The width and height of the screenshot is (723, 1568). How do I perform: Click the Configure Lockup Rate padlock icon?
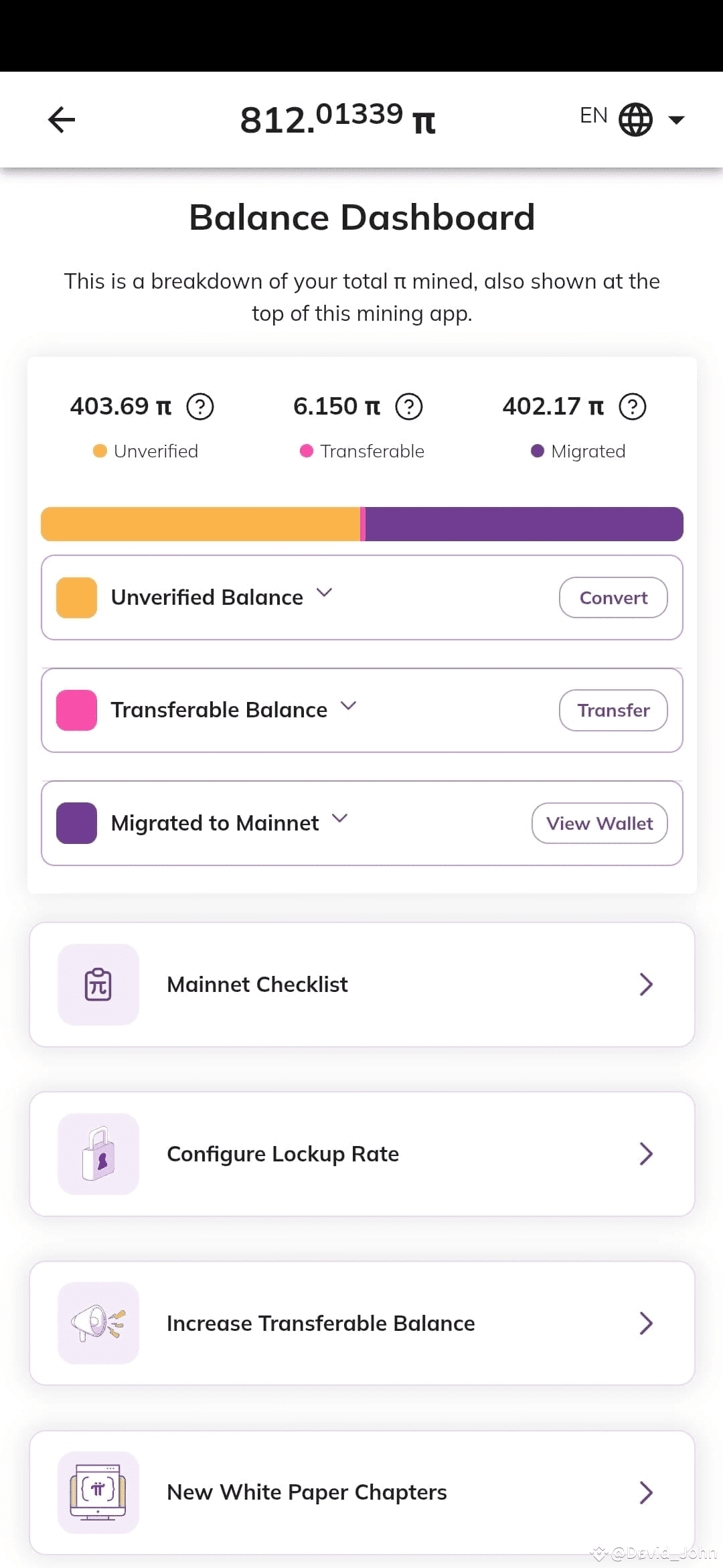[x=98, y=1154]
